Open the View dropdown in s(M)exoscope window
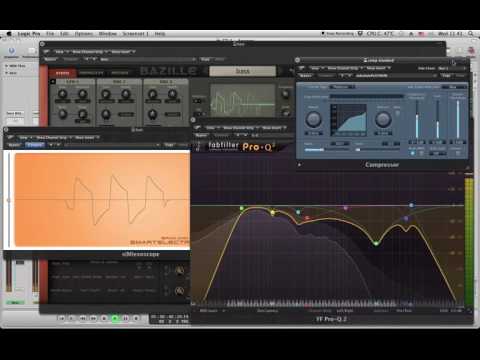Image resolution: width=480 pixels, height=360 pixels. click(24, 137)
